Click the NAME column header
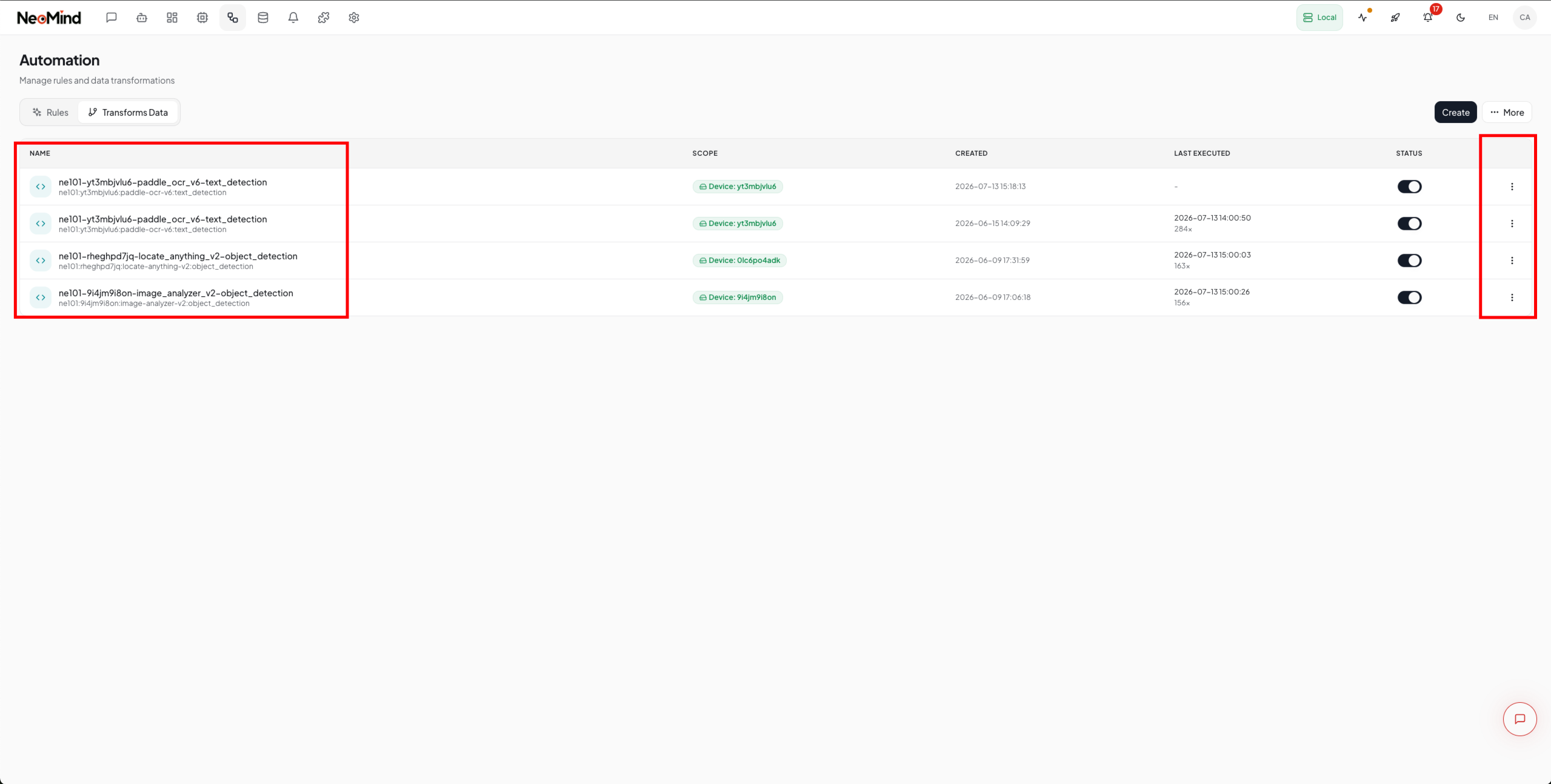The image size is (1551, 784). (x=40, y=153)
